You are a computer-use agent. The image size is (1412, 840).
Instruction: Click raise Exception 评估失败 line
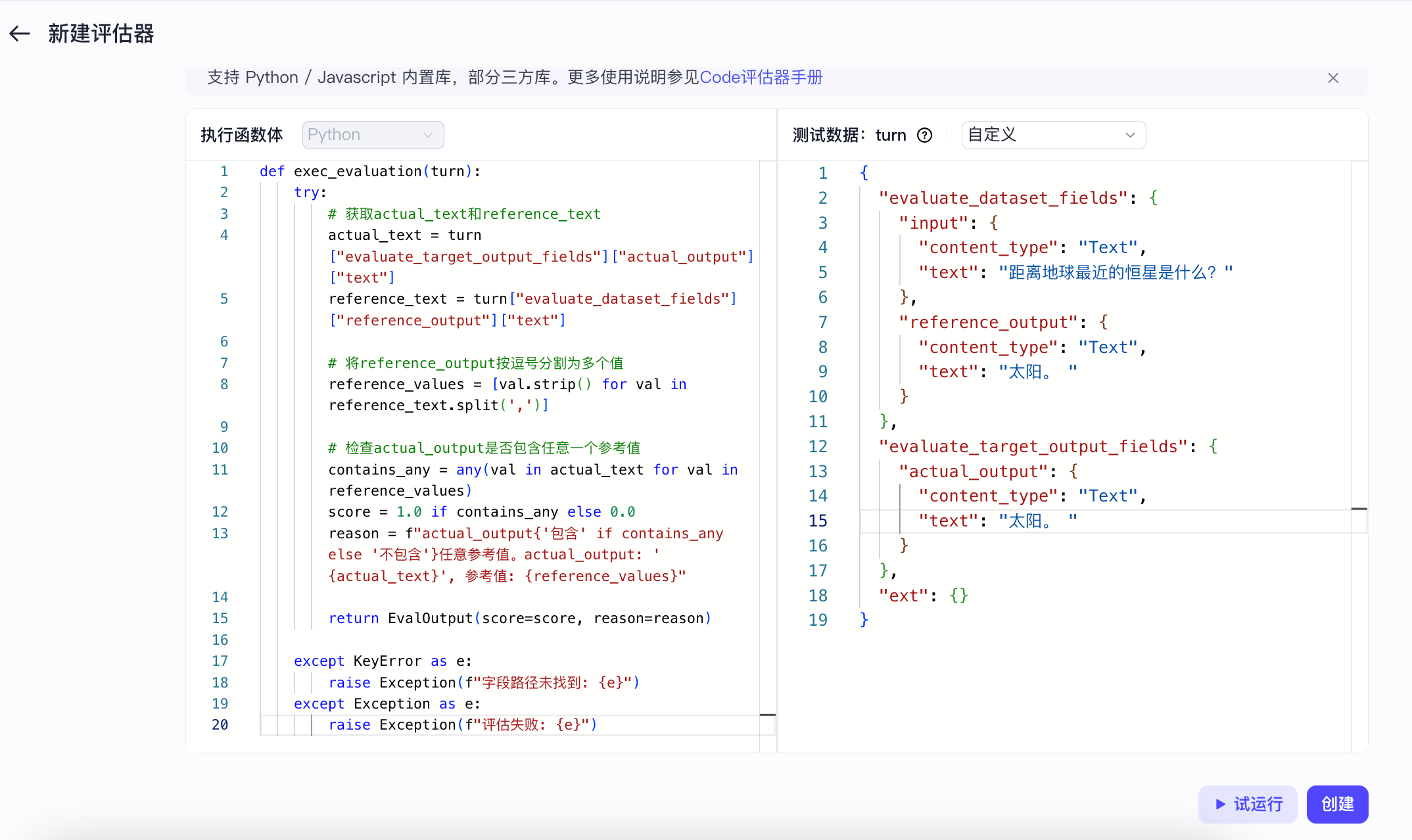coord(463,725)
